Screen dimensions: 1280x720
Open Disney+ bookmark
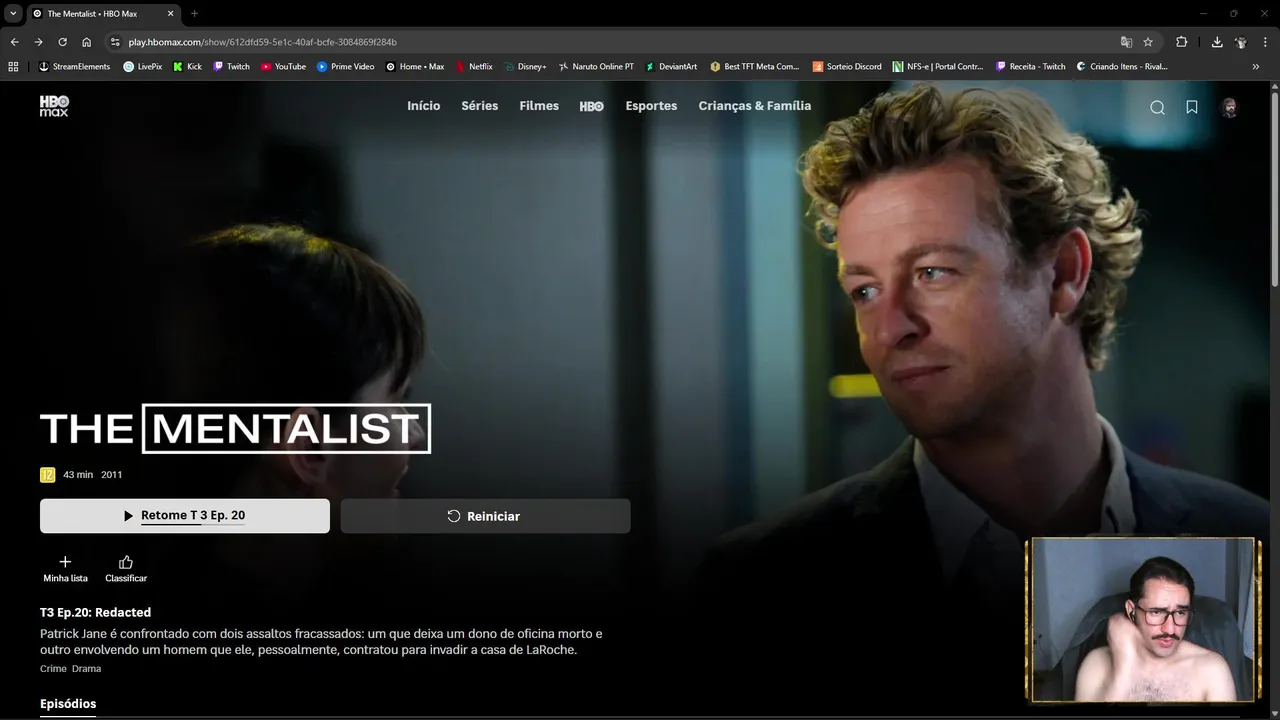[x=525, y=66]
